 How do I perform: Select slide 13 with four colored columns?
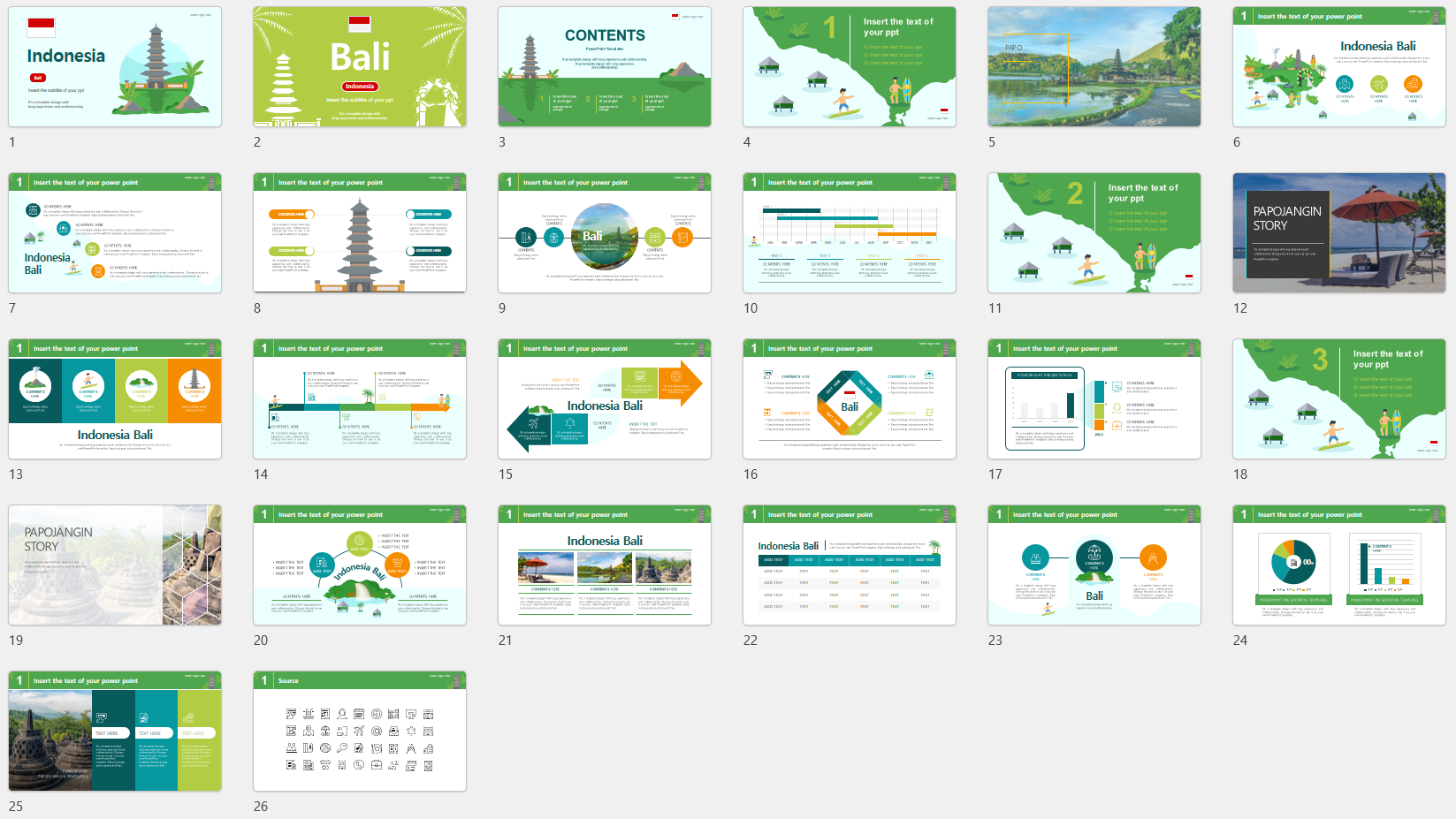click(115, 399)
